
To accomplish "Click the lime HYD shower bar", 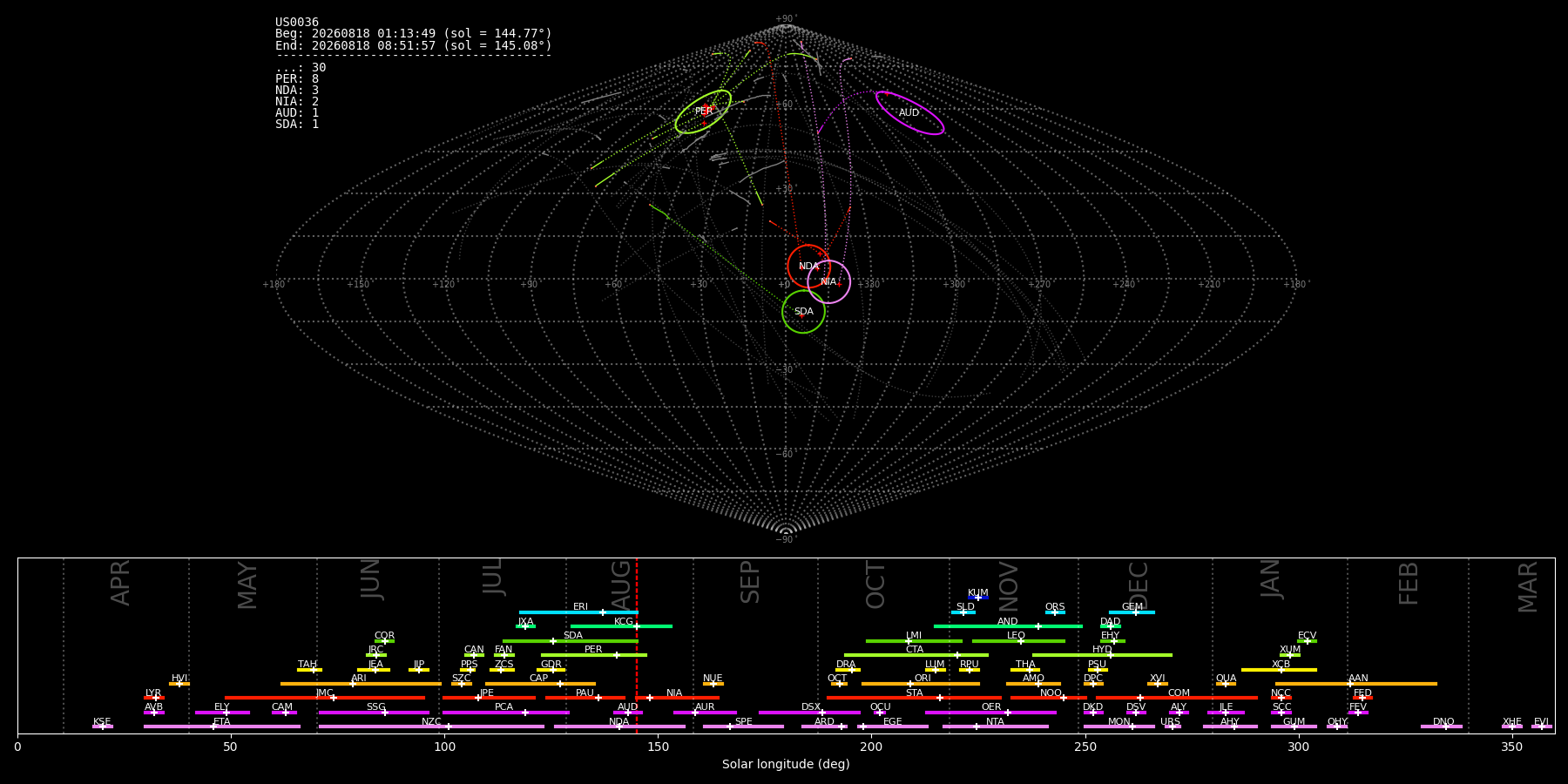I will click(x=1102, y=655).
